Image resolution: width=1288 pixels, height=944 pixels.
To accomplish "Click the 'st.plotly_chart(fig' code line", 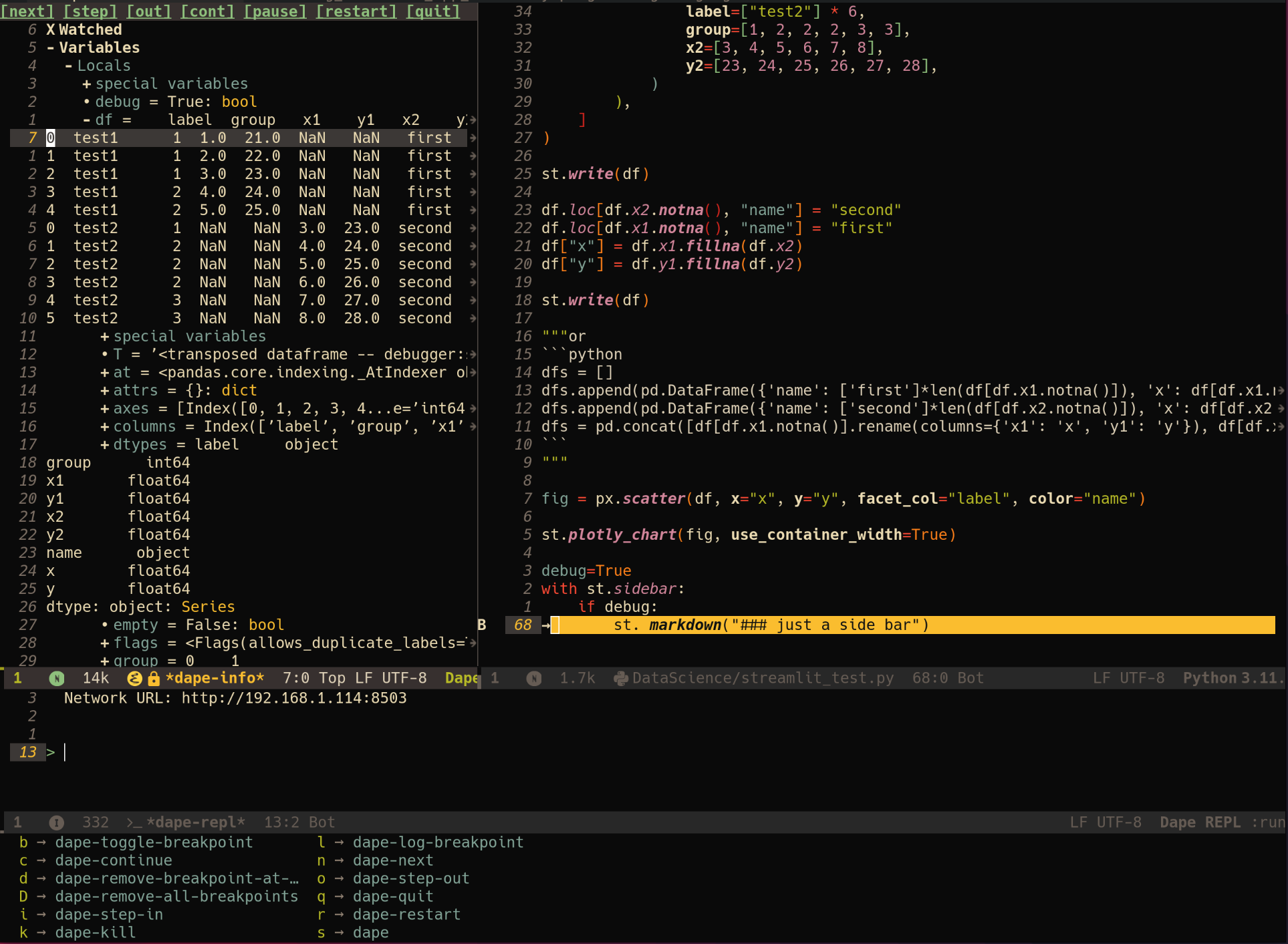I will tap(749, 534).
